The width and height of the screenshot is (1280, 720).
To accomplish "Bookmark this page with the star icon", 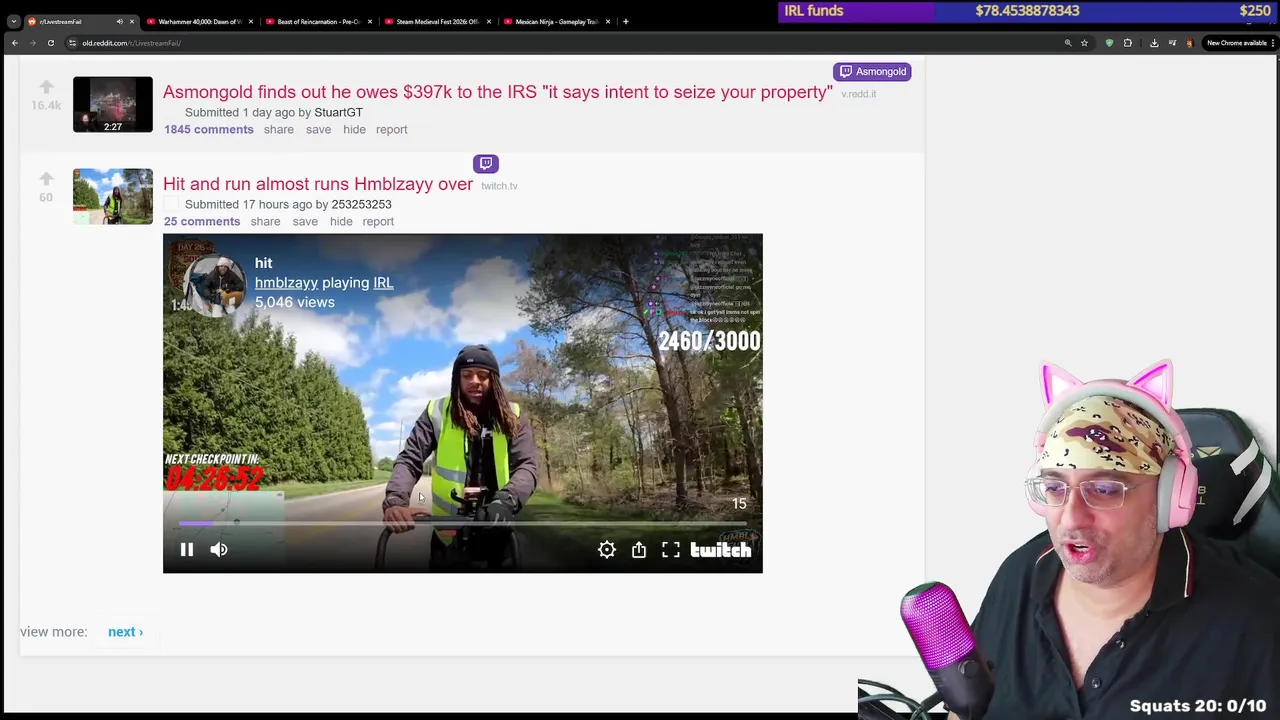I will pos(1084,43).
